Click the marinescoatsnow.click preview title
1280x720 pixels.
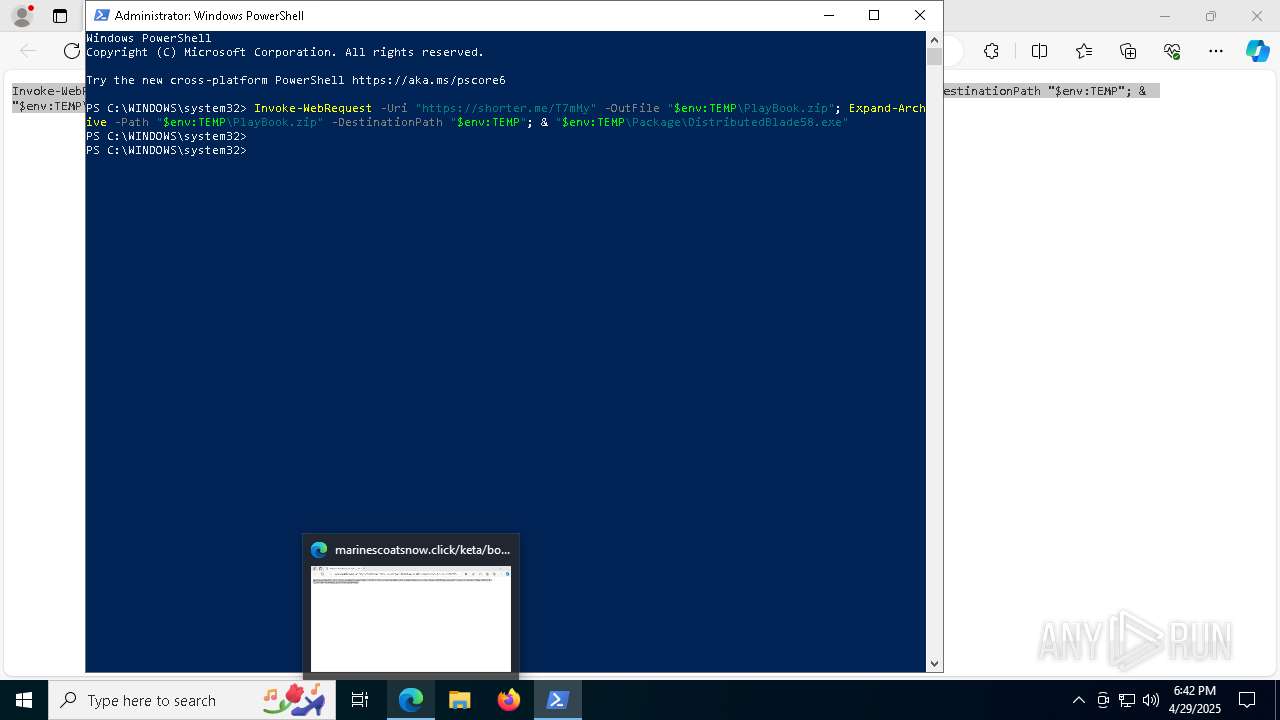(422, 549)
